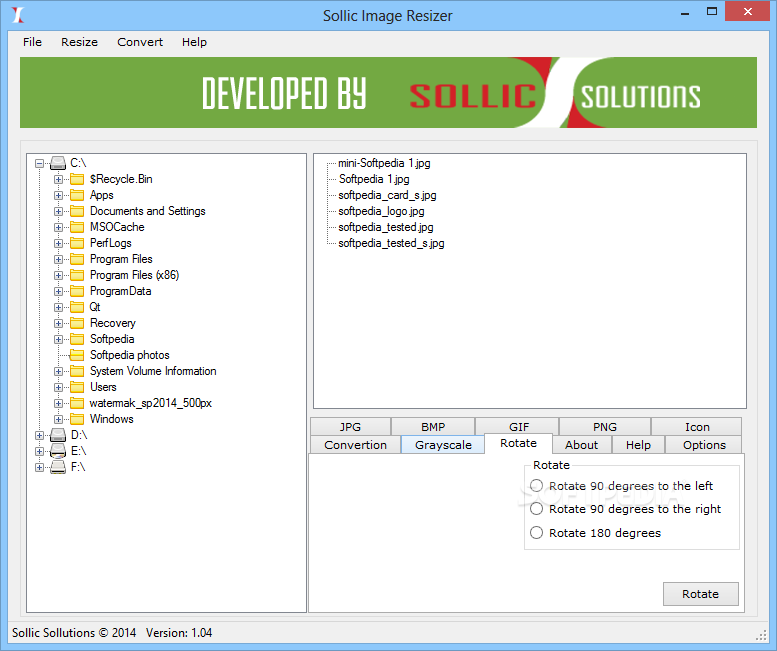Expand the Windows folder node
777x651 pixels.
pyautogui.click(x=58, y=419)
